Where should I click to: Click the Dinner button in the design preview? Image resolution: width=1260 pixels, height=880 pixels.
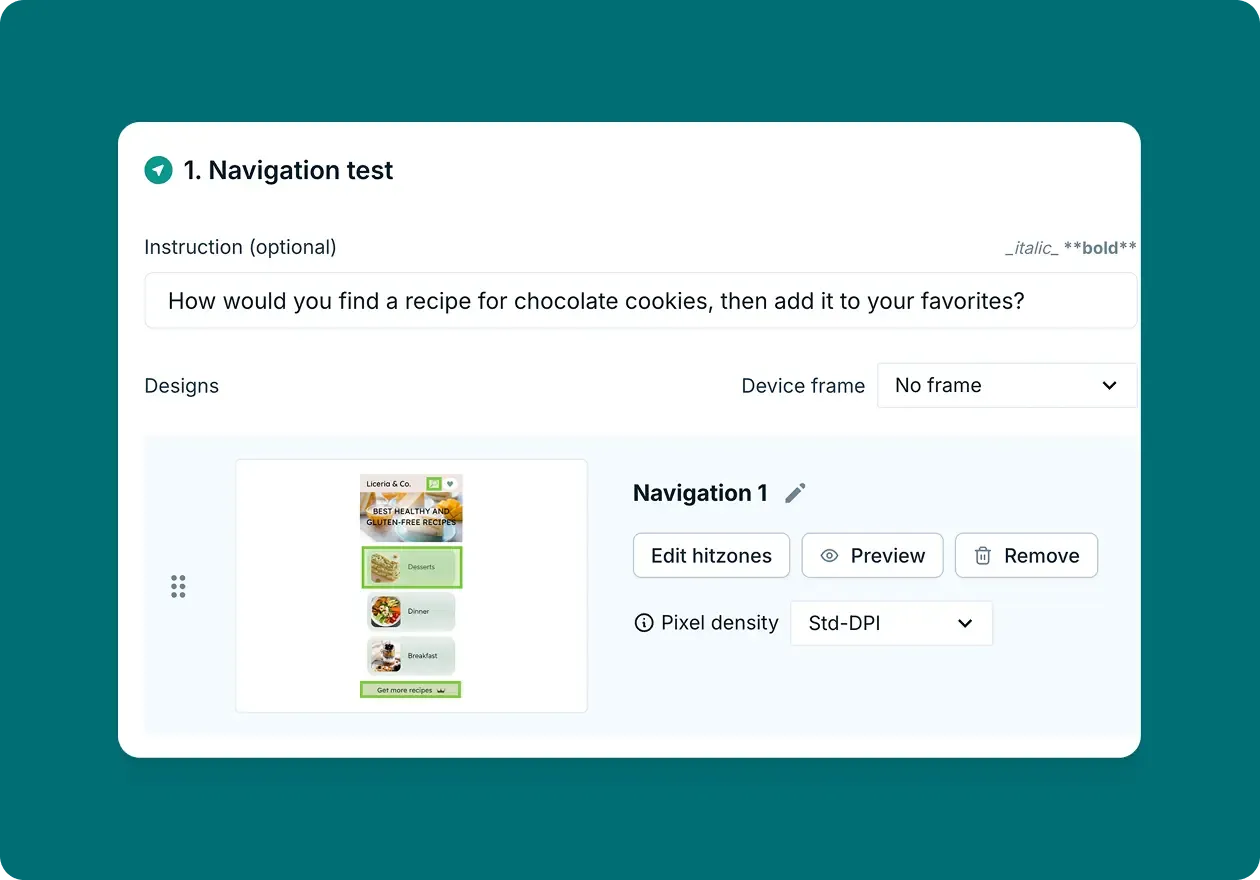tap(411, 609)
